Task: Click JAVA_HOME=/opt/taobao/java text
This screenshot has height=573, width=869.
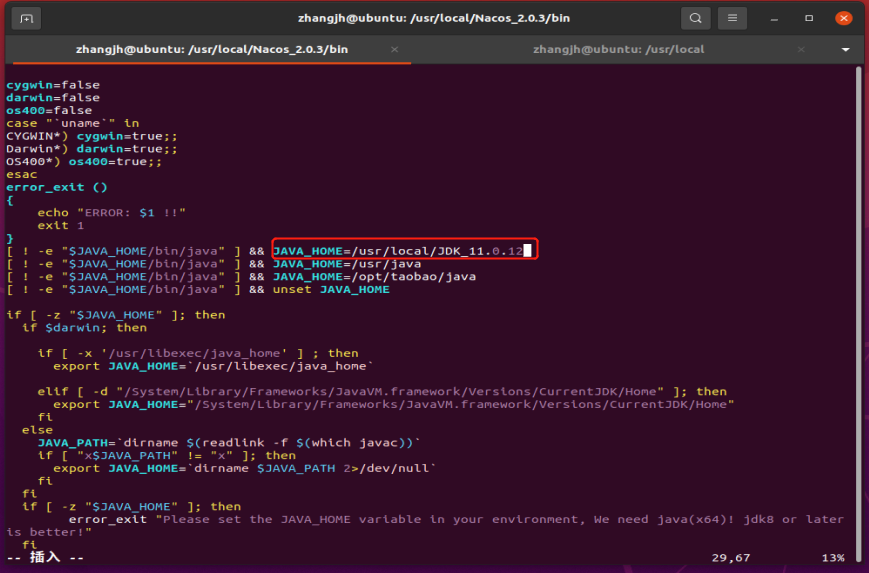Action: (374, 277)
